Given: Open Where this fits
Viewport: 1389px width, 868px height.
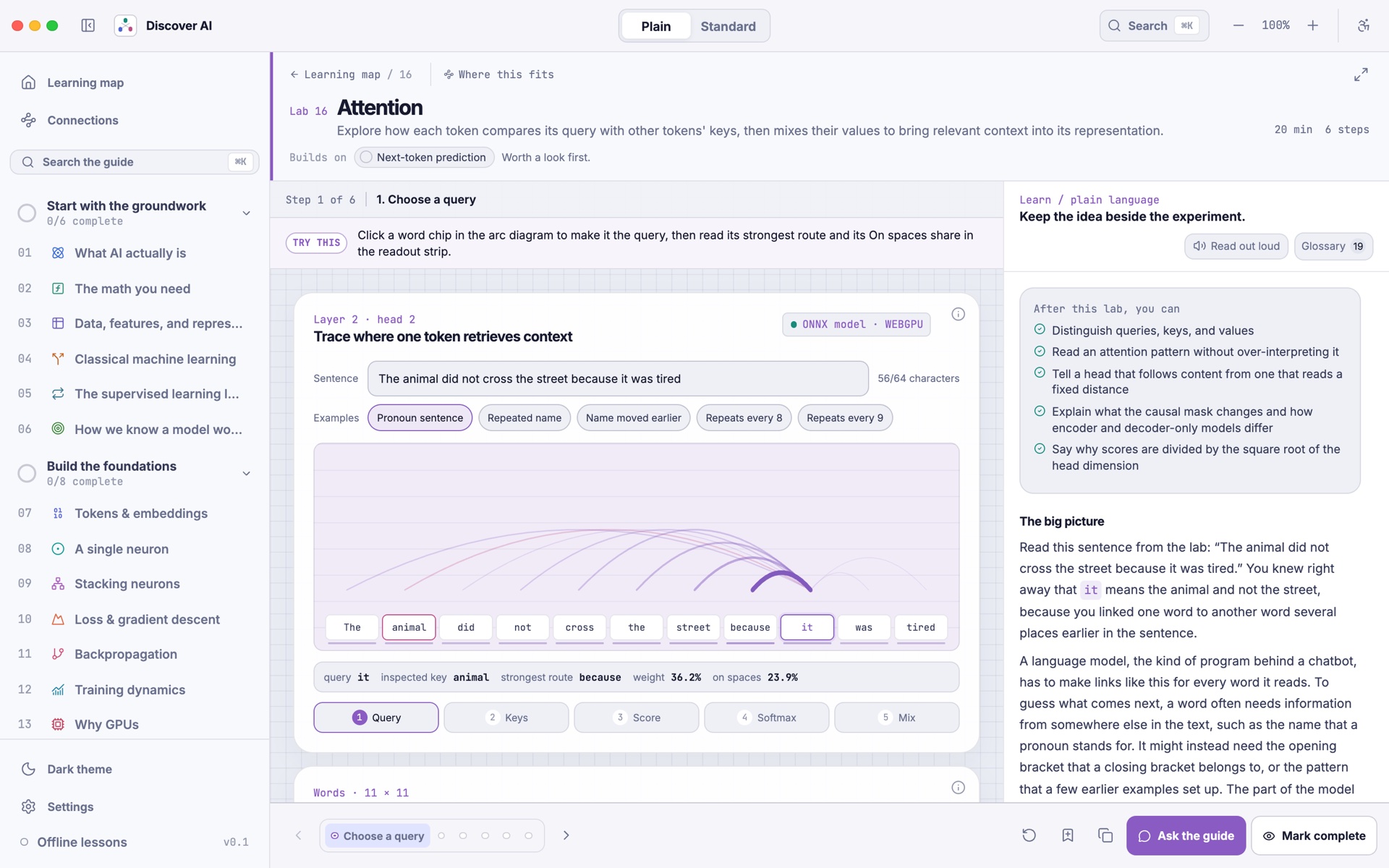Looking at the screenshot, I should [499, 75].
